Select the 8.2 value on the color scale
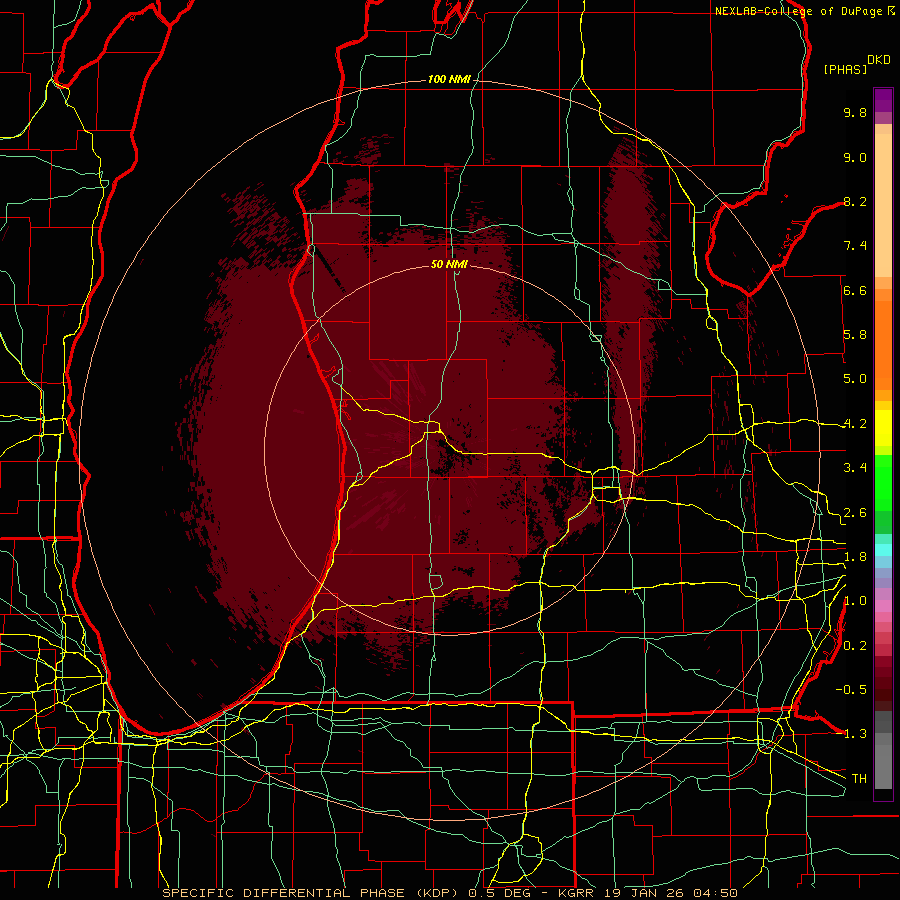 [x=855, y=201]
